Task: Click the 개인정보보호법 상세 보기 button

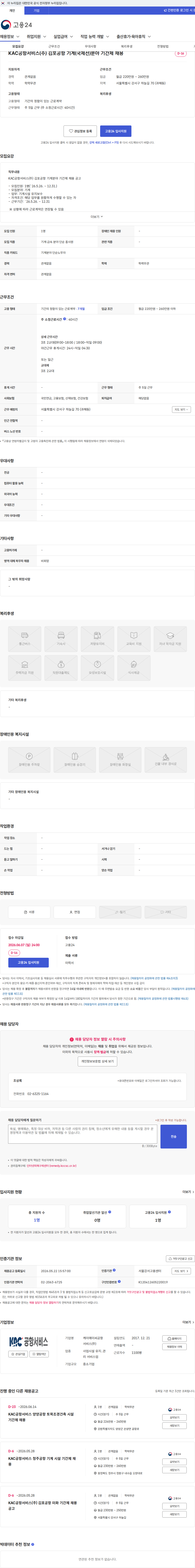Action: click(97, 1060)
